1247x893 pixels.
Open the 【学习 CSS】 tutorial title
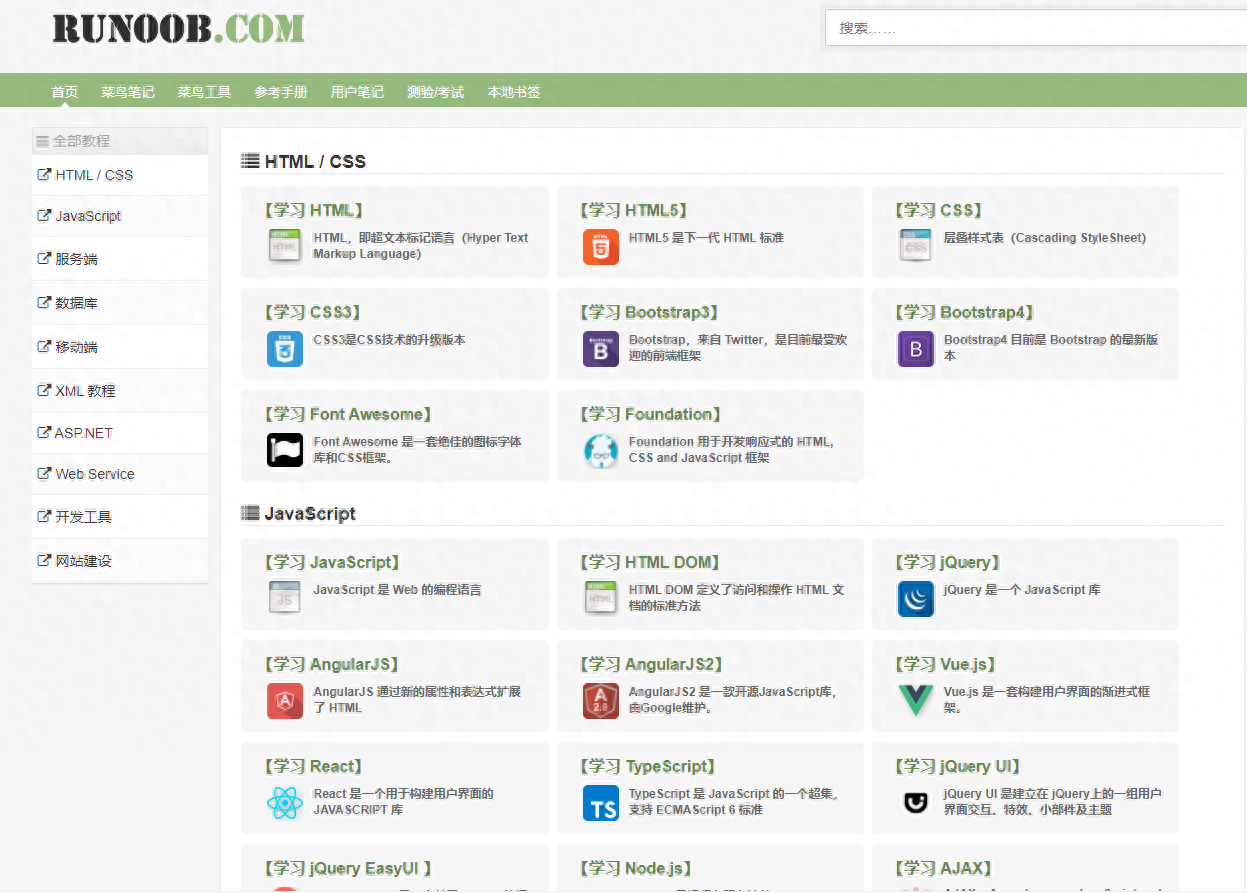939,210
